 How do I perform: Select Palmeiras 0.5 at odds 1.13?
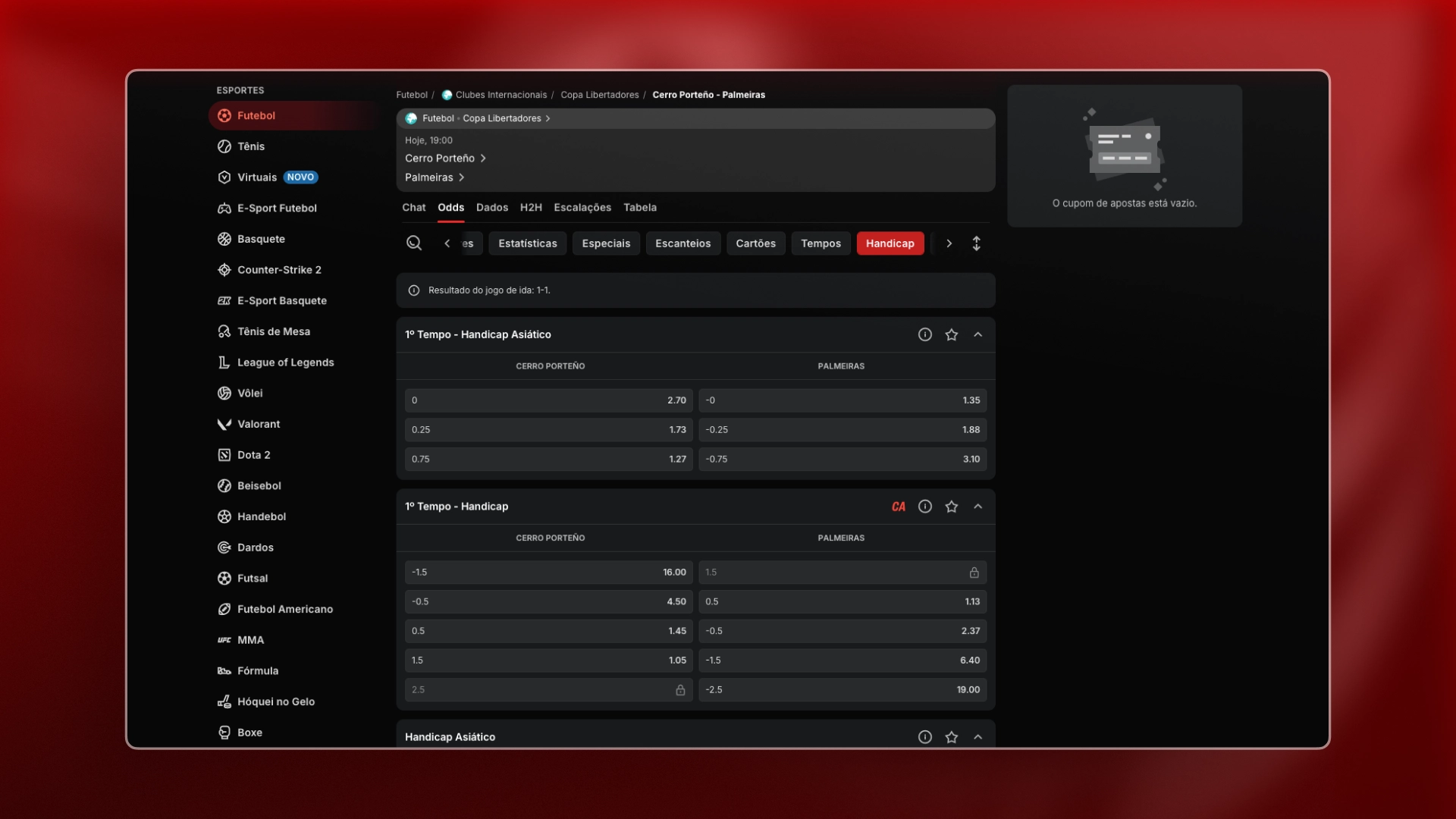(x=843, y=602)
